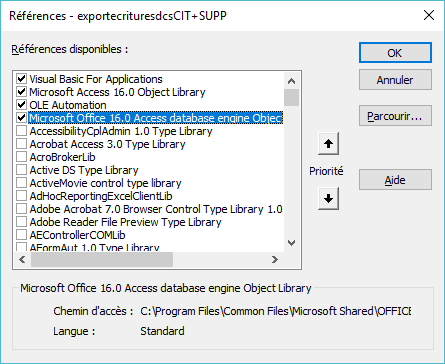Image resolution: width=445 pixels, height=364 pixels.
Task: Enable Active DS Type Library
Action: tap(22, 170)
